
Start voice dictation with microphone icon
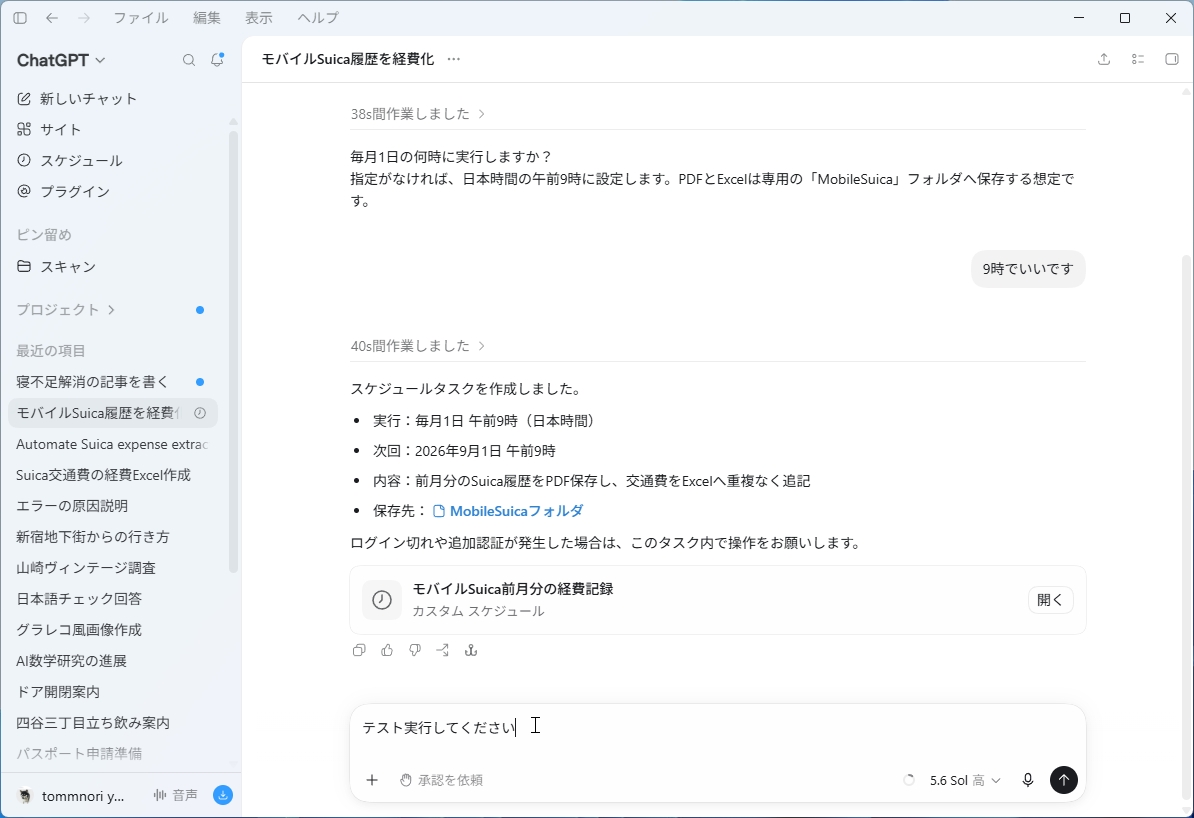pos(1028,780)
